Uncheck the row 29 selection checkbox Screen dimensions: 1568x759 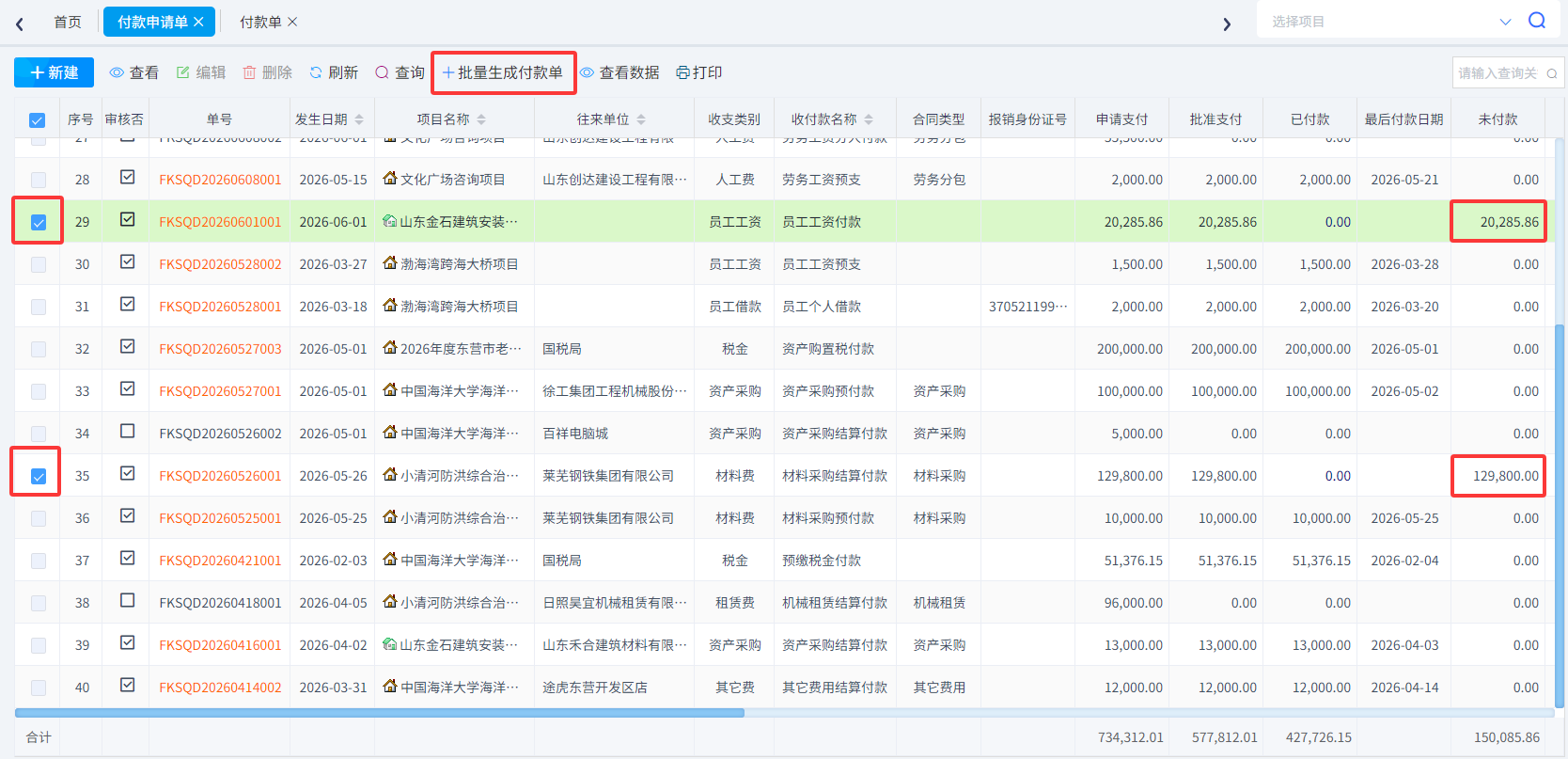pyautogui.click(x=39, y=223)
